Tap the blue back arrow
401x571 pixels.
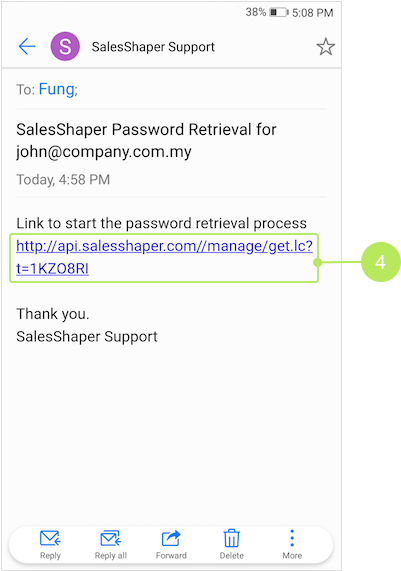27,47
